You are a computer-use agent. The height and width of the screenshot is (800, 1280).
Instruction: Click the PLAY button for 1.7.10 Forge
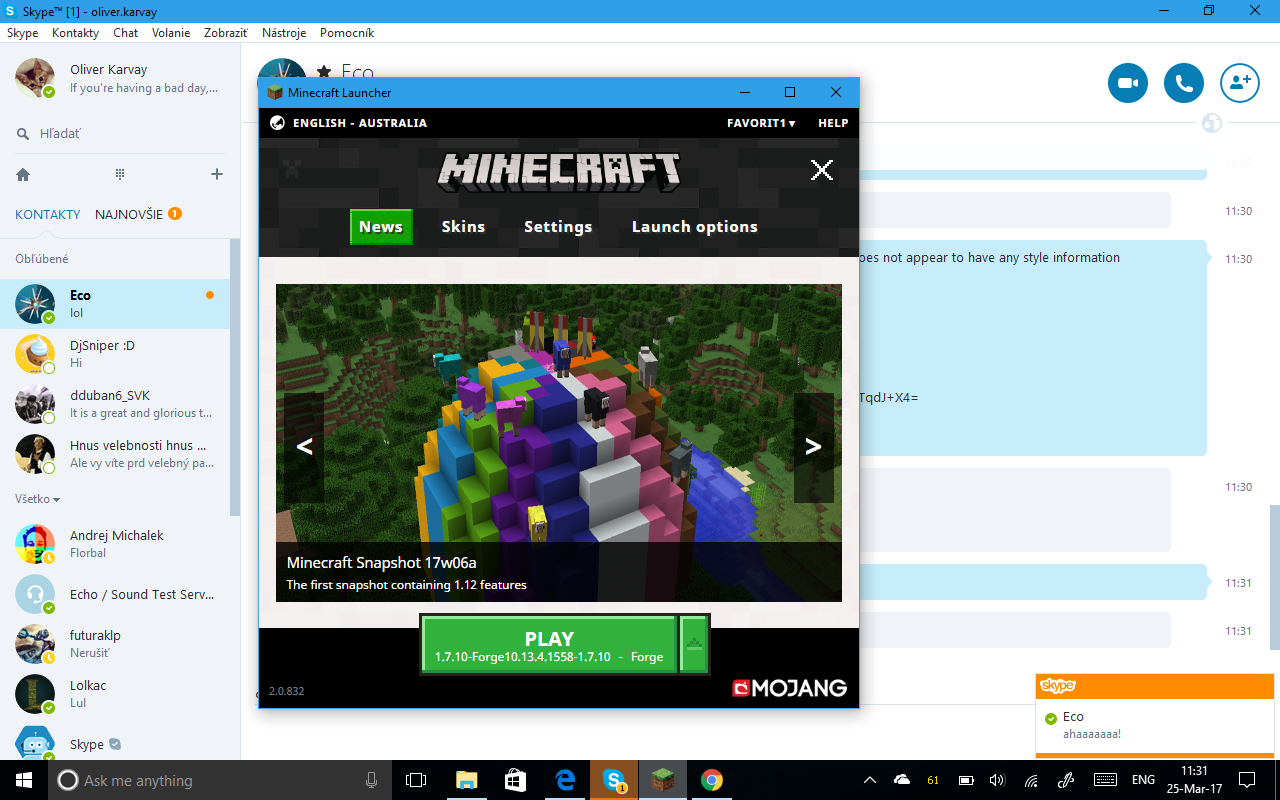549,644
